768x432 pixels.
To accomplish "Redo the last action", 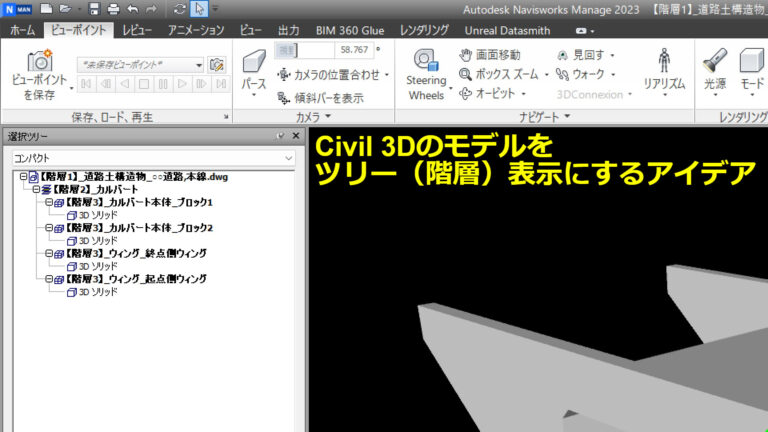I will pos(151,8).
